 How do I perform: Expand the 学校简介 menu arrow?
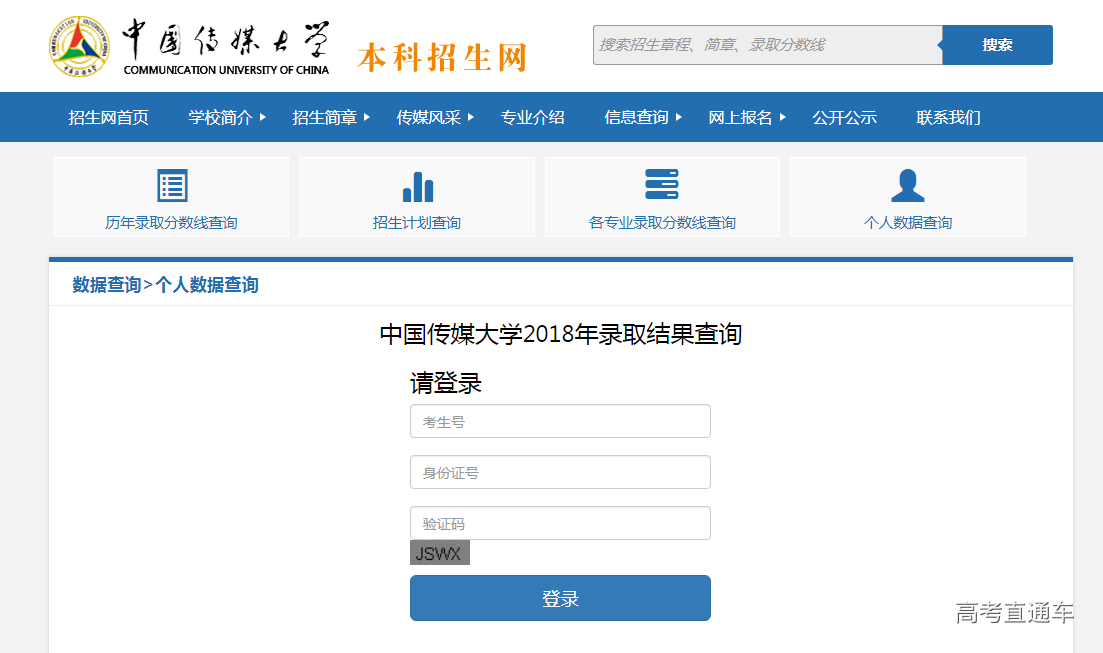[263, 117]
